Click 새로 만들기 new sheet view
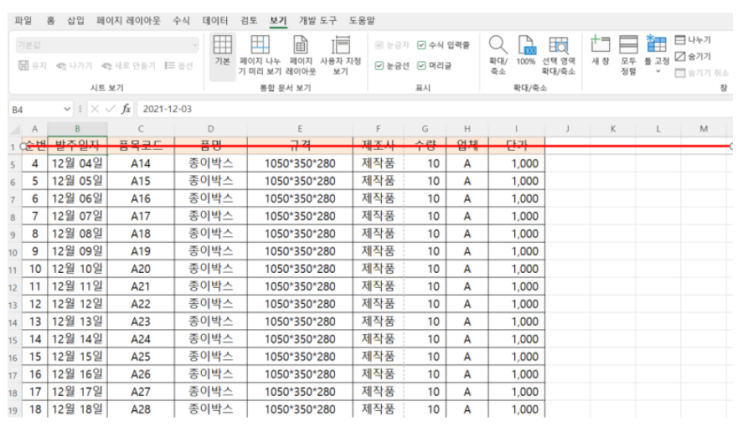The height and width of the screenshot is (432, 743). [128, 65]
